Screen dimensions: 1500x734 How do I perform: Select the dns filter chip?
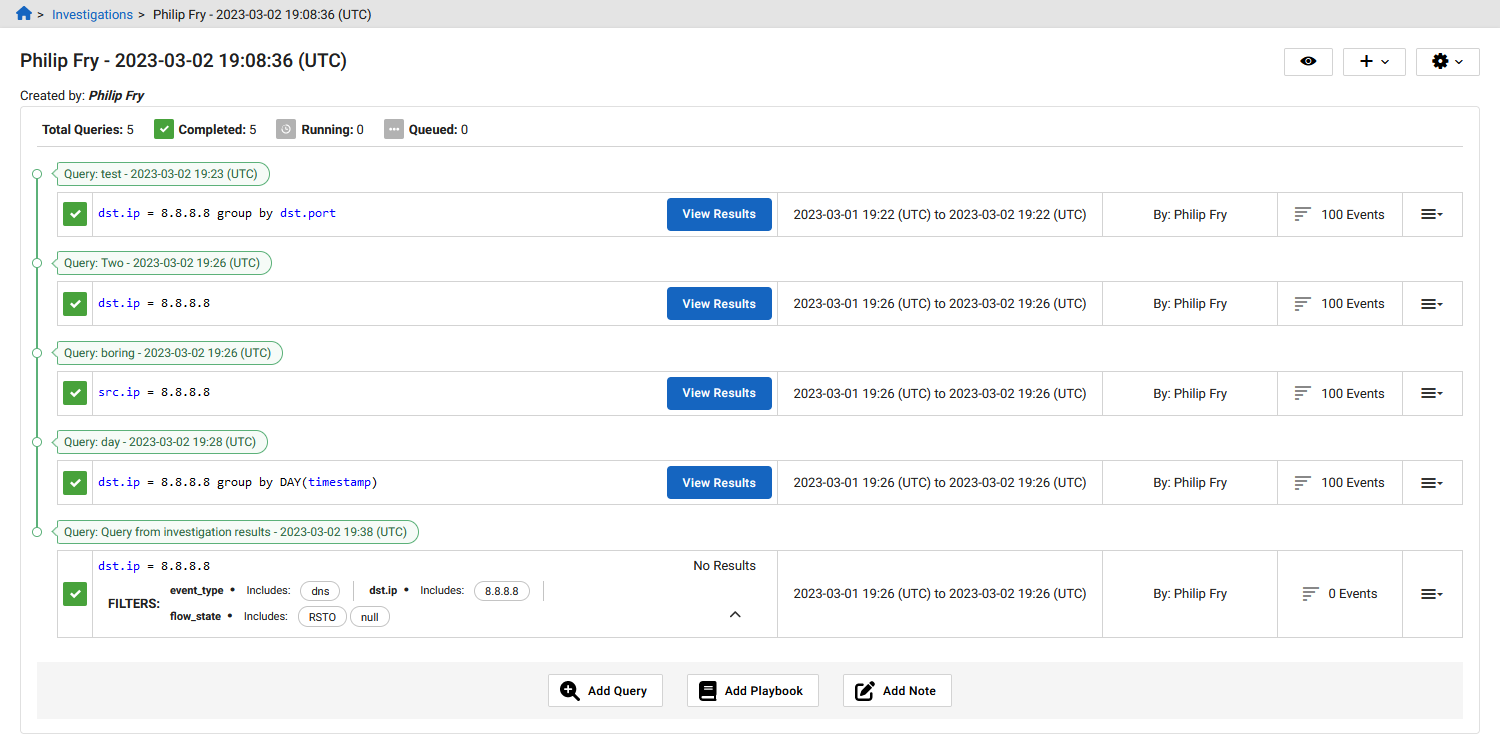pyautogui.click(x=319, y=590)
